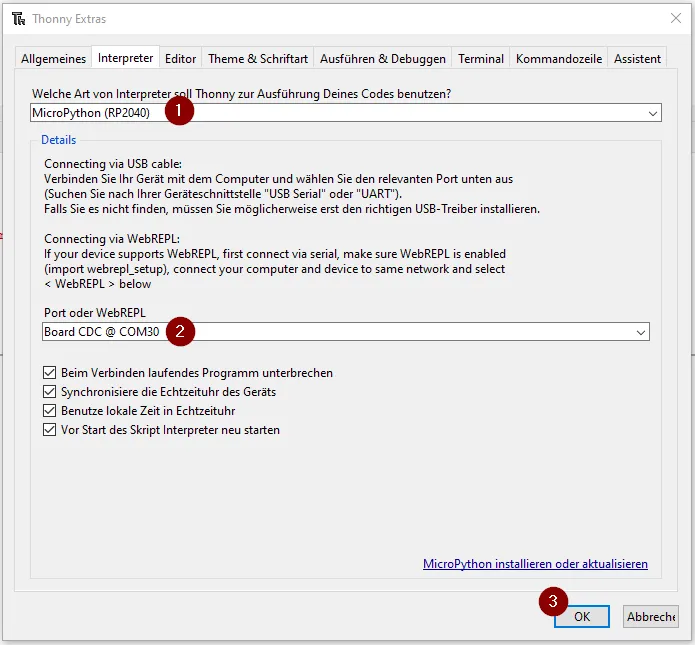This screenshot has height=645, width=695.
Task: Go to the Terminal tab
Action: [x=481, y=59]
